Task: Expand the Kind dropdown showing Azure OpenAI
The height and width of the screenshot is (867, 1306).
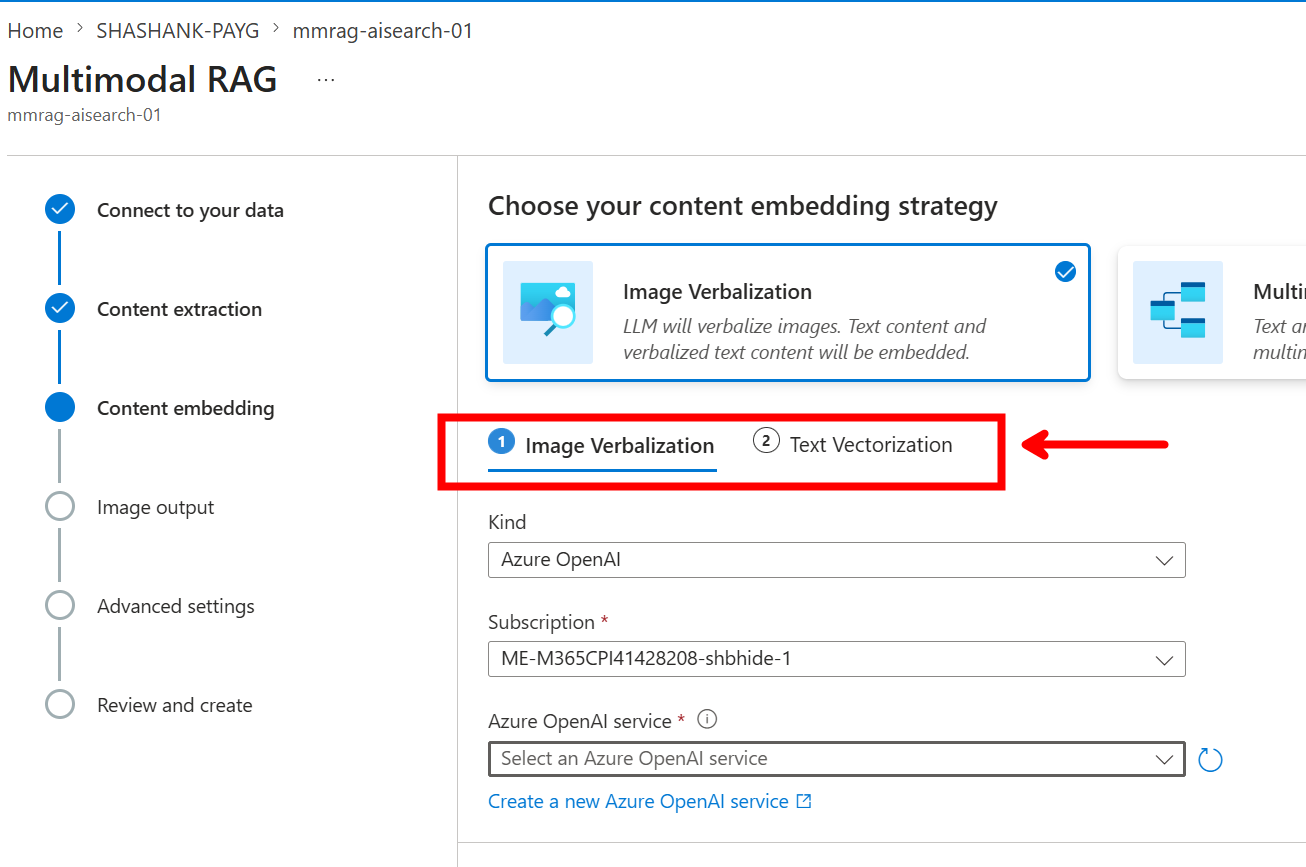Action: [837, 560]
